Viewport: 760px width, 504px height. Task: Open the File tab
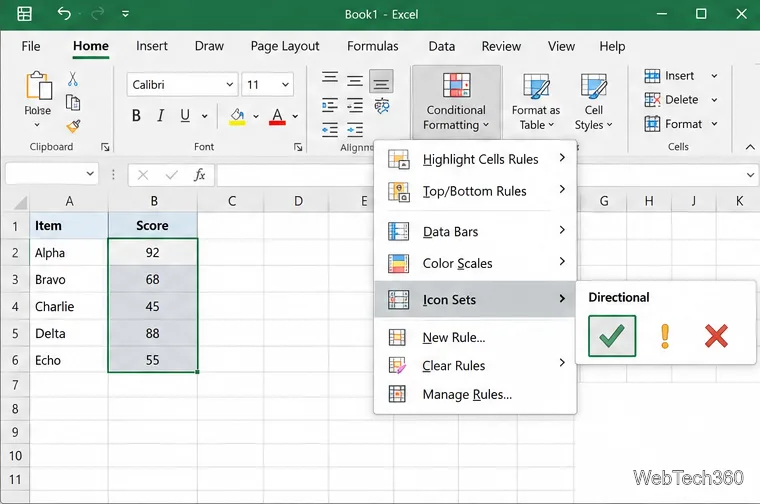31,46
